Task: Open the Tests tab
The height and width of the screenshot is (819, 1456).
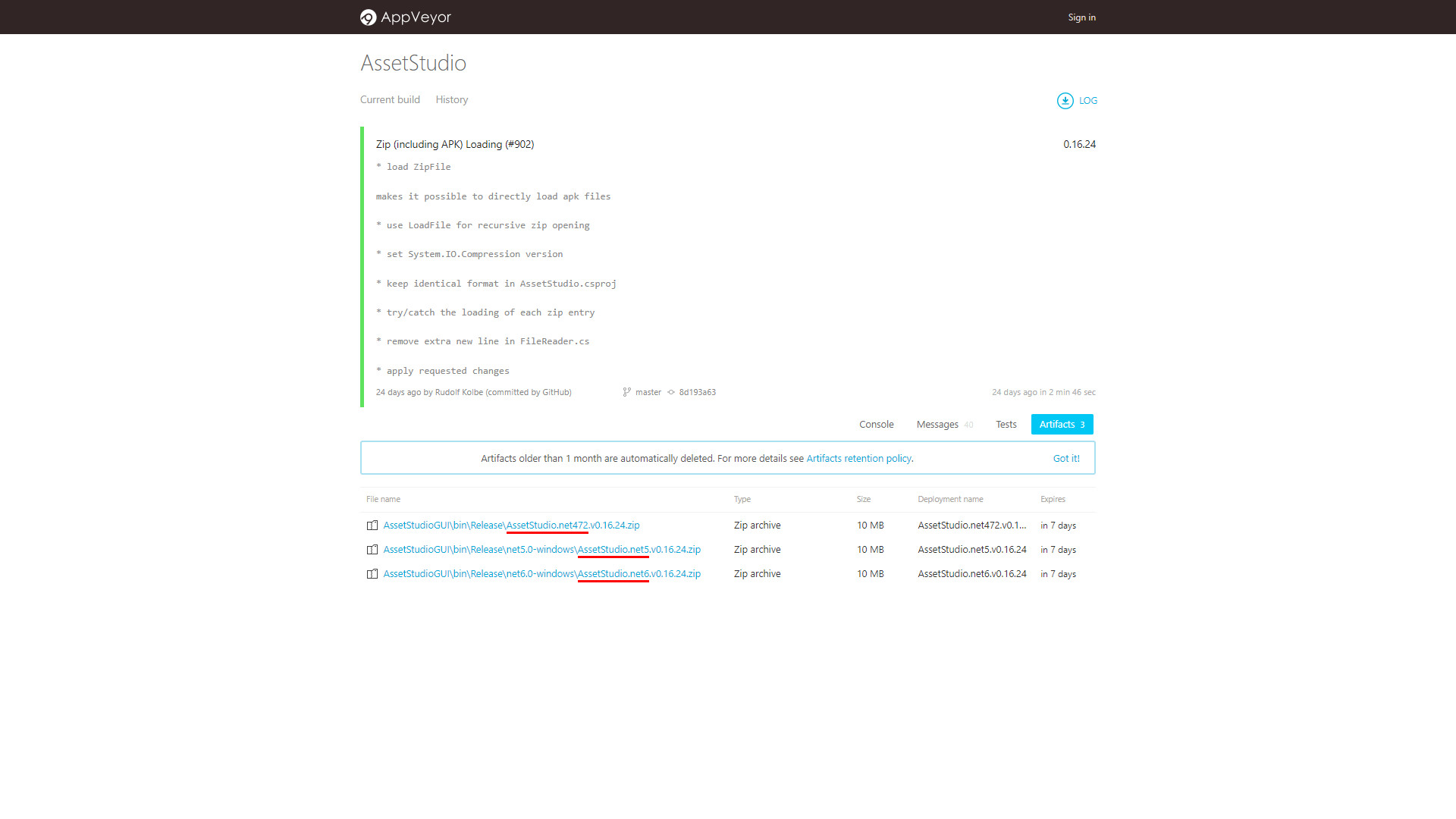Action: point(1006,424)
